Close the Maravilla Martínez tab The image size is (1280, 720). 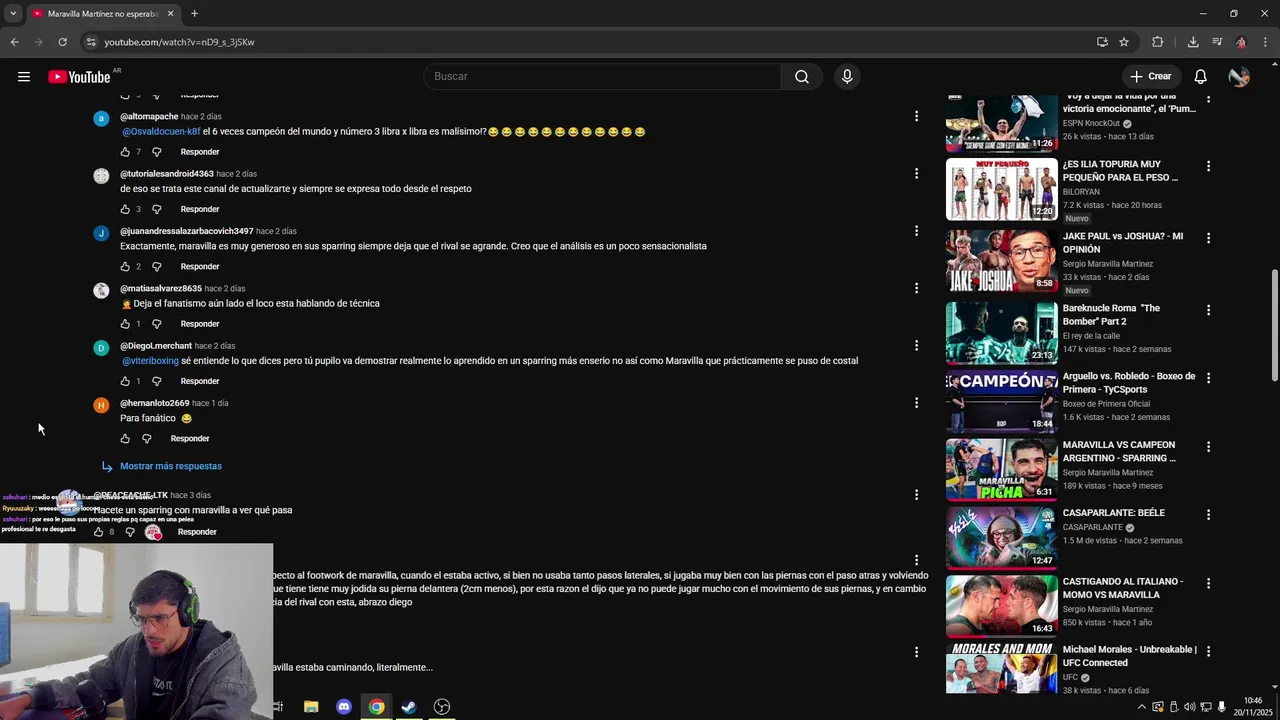[x=170, y=14]
